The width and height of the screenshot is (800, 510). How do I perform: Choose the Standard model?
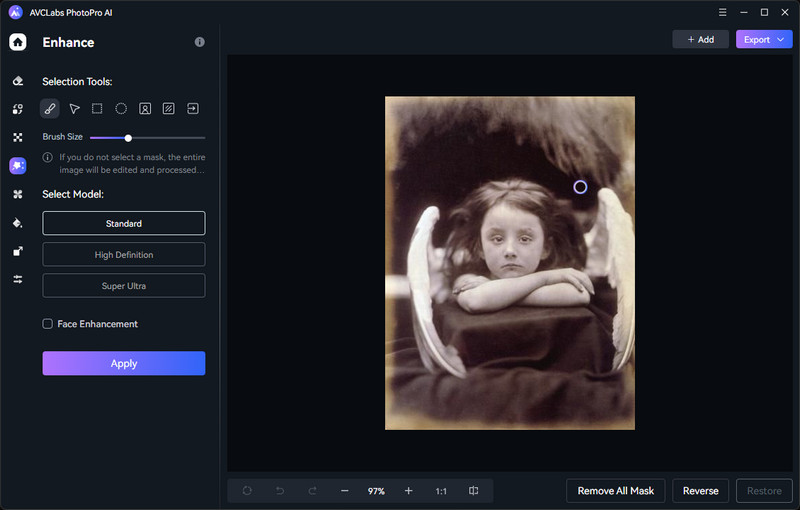(x=124, y=223)
